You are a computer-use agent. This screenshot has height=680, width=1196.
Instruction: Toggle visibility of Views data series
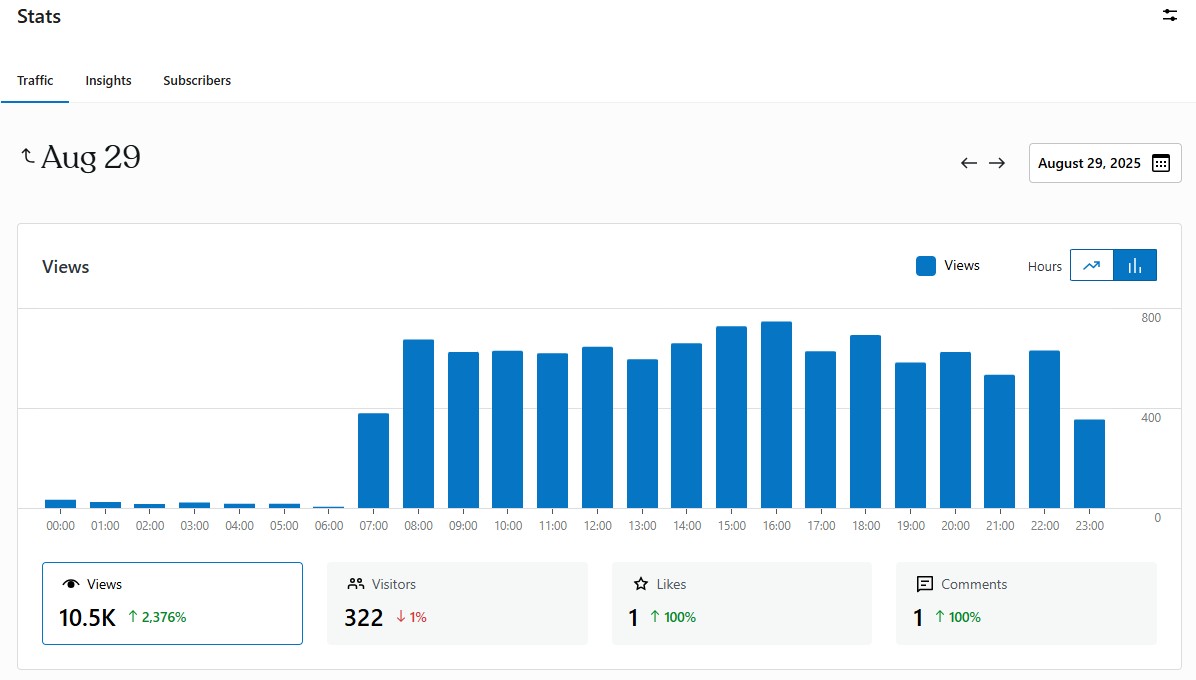(x=946, y=265)
